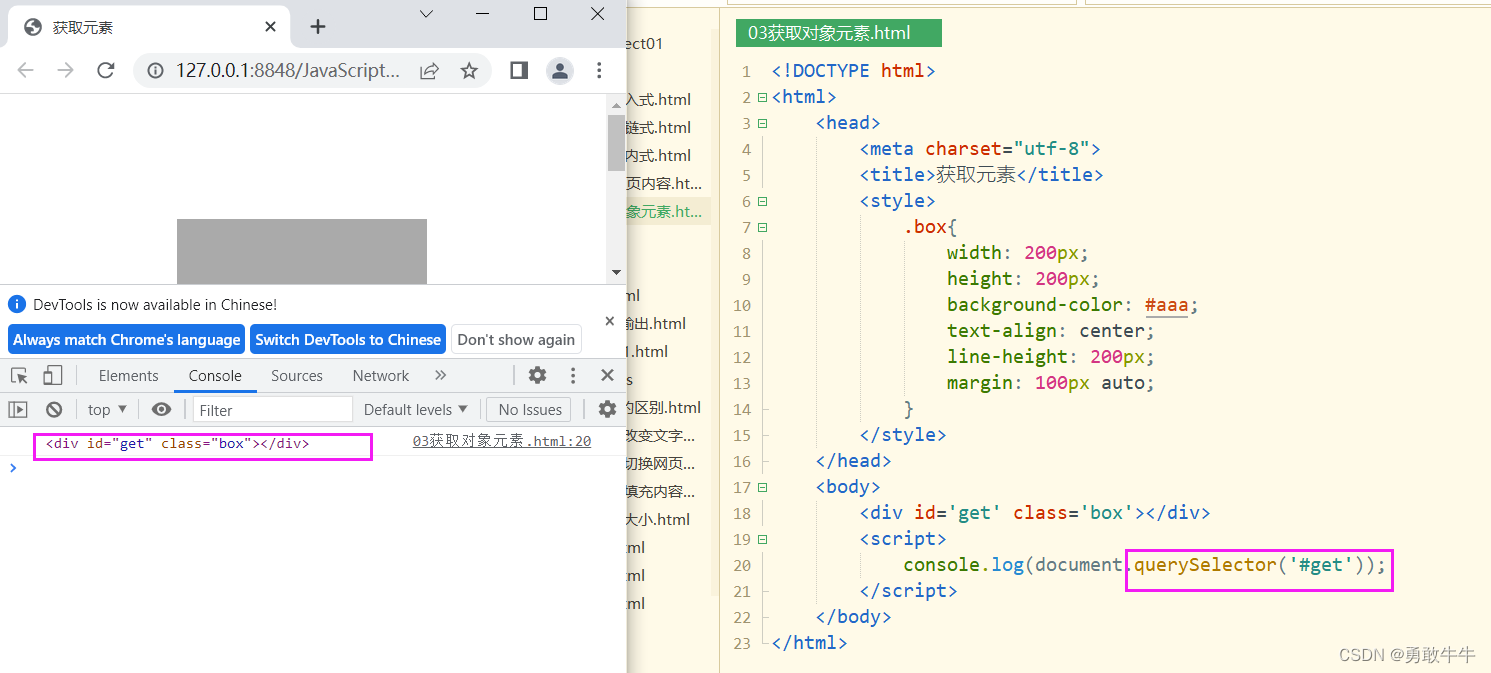Open 内式.html in project tree
The image size is (1491, 673).
click(x=658, y=156)
